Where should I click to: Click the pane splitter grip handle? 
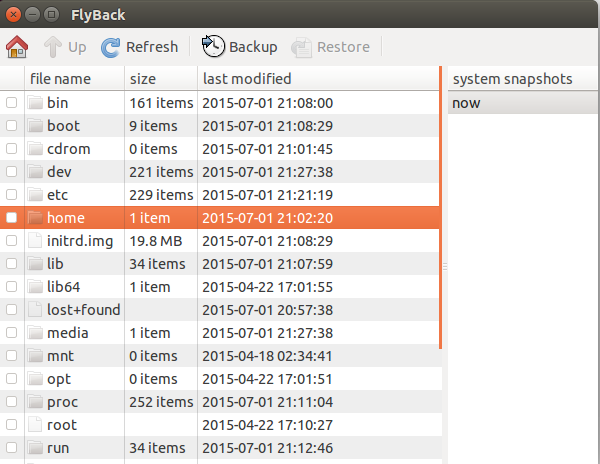coord(445,266)
